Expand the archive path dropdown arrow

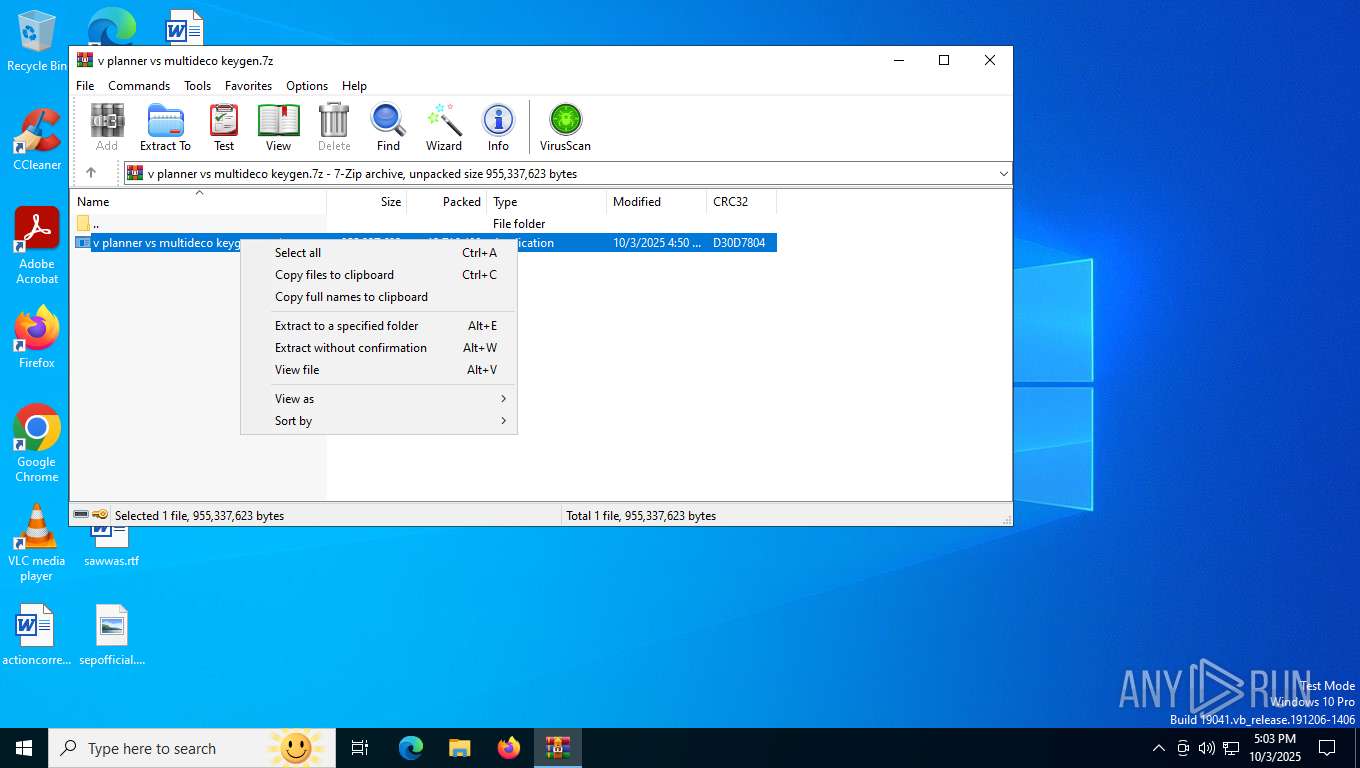tap(1003, 174)
